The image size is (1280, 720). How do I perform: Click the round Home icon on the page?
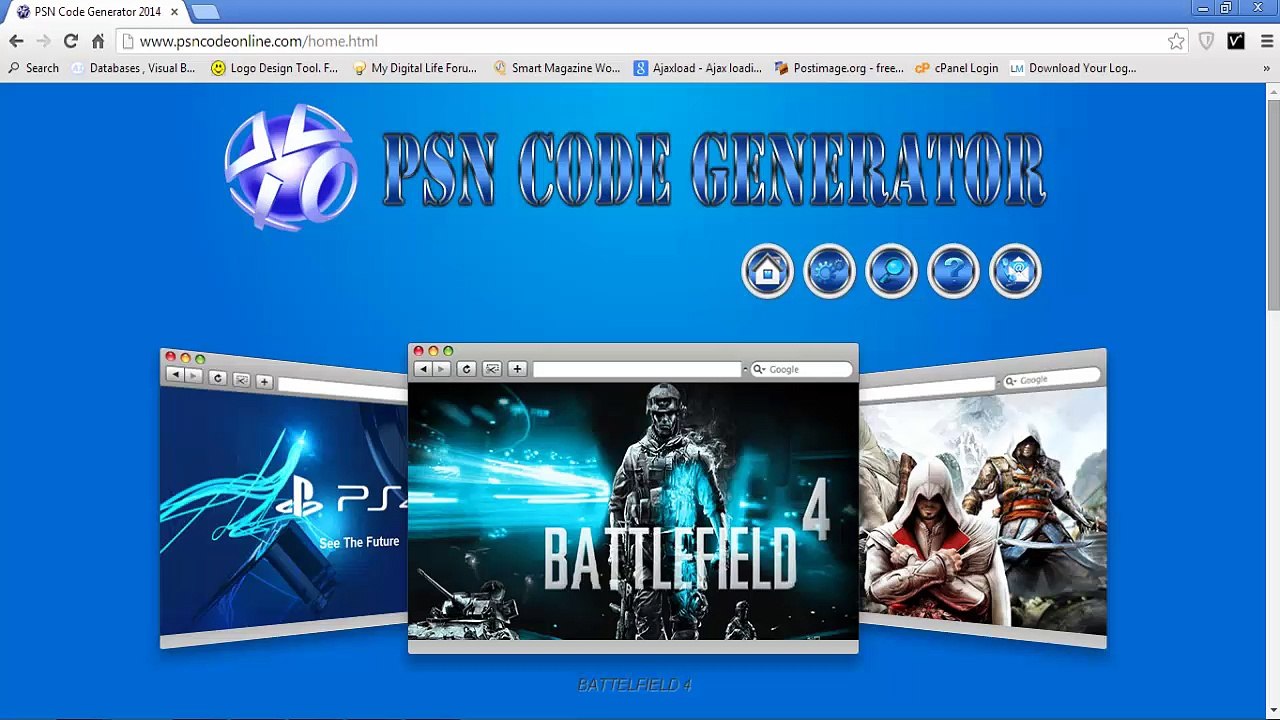(767, 271)
